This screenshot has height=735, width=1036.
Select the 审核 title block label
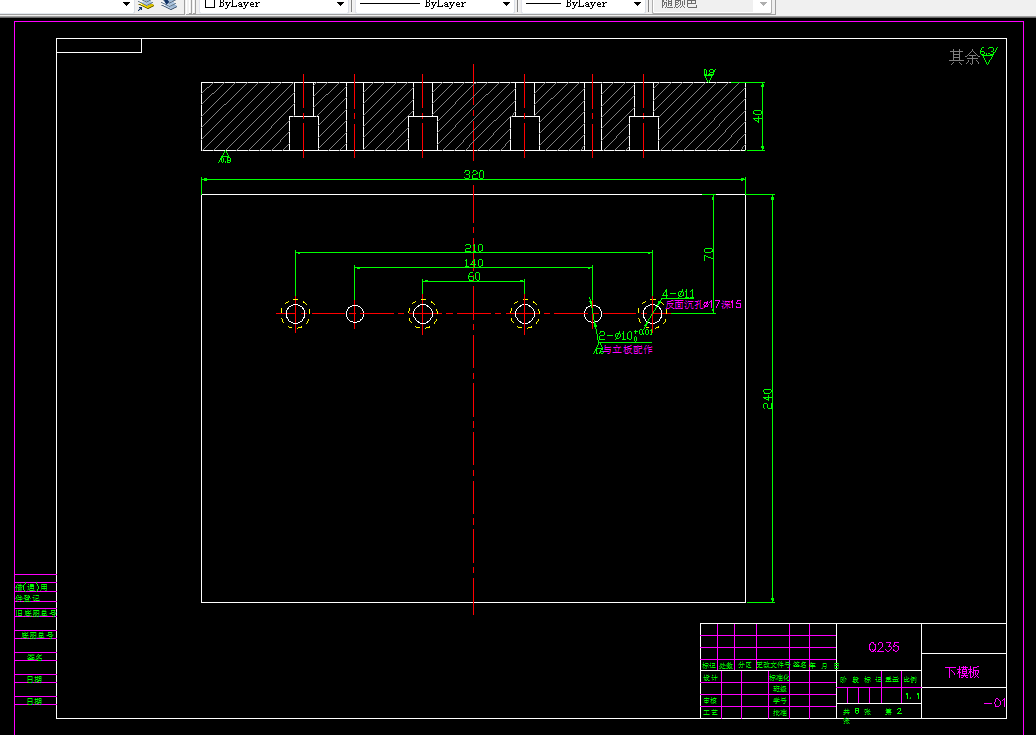pyautogui.click(x=710, y=701)
